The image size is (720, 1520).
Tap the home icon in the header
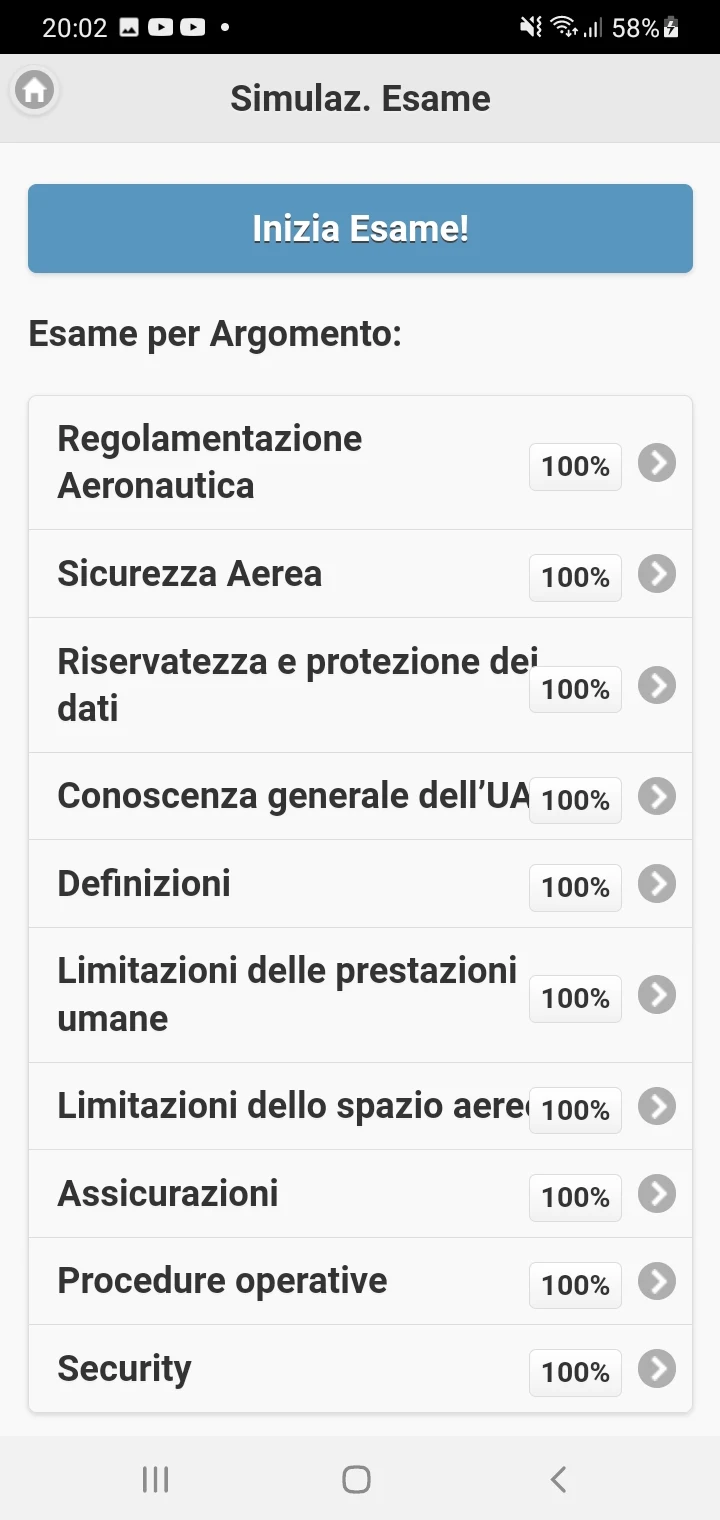[x=34, y=91]
